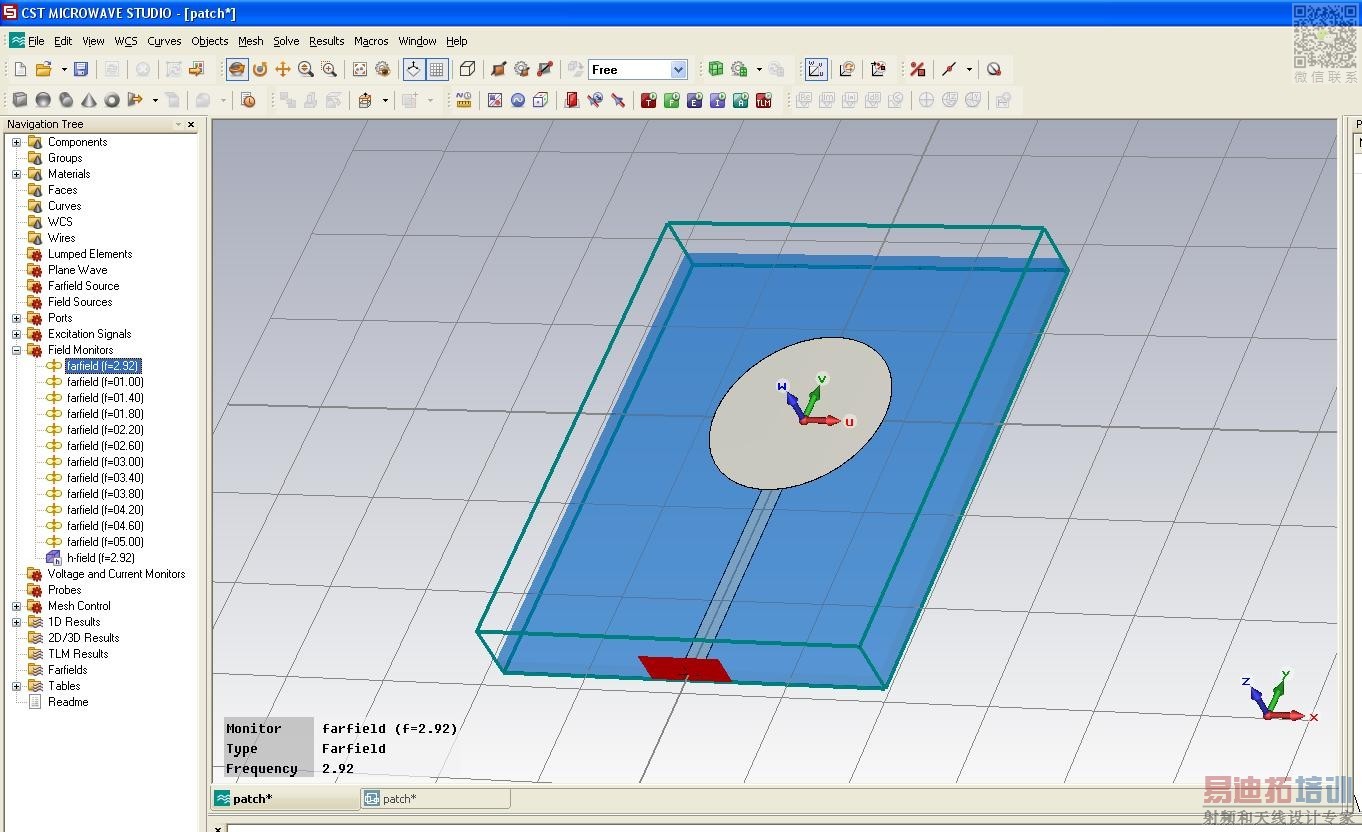The height and width of the screenshot is (832, 1362).
Task: Start the Integral equation solver (I icon)
Action: point(717,100)
